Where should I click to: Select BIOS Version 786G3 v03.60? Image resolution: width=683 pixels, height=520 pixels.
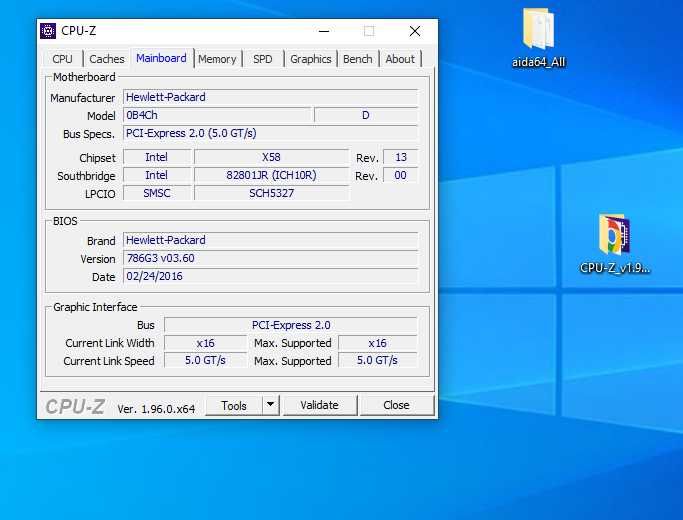point(270,258)
